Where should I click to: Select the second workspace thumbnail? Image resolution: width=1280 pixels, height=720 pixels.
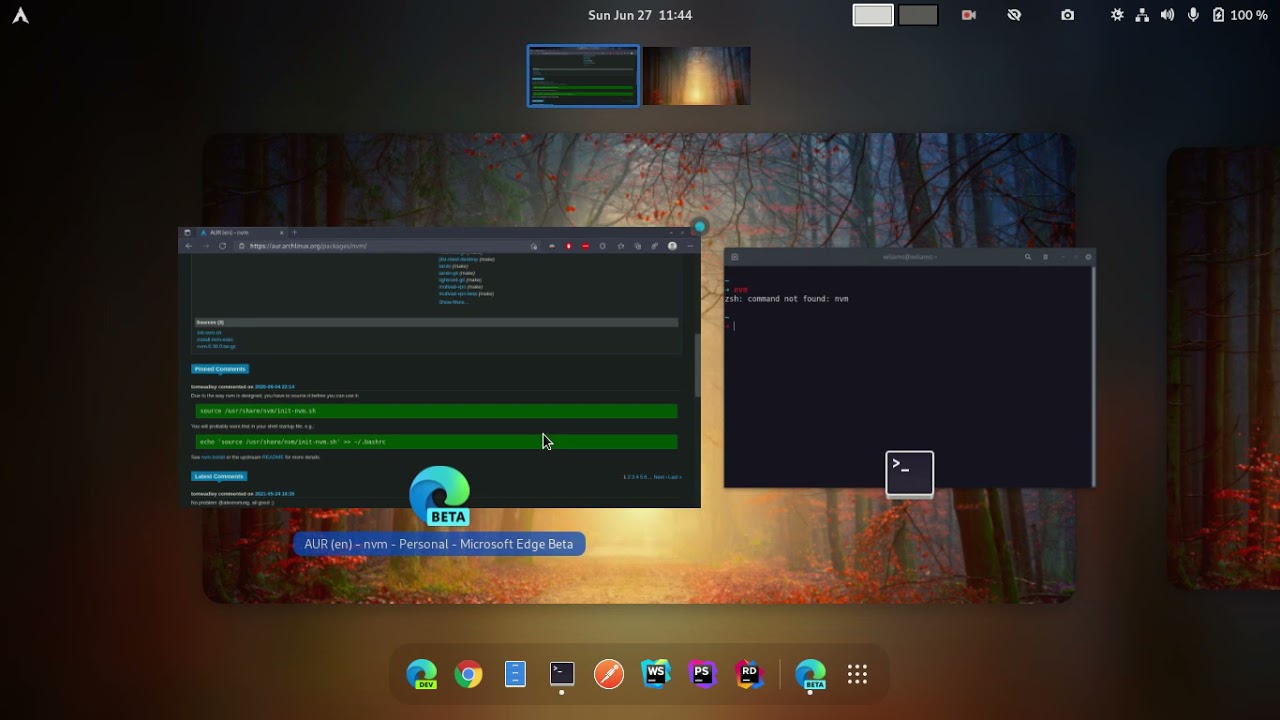(x=696, y=75)
